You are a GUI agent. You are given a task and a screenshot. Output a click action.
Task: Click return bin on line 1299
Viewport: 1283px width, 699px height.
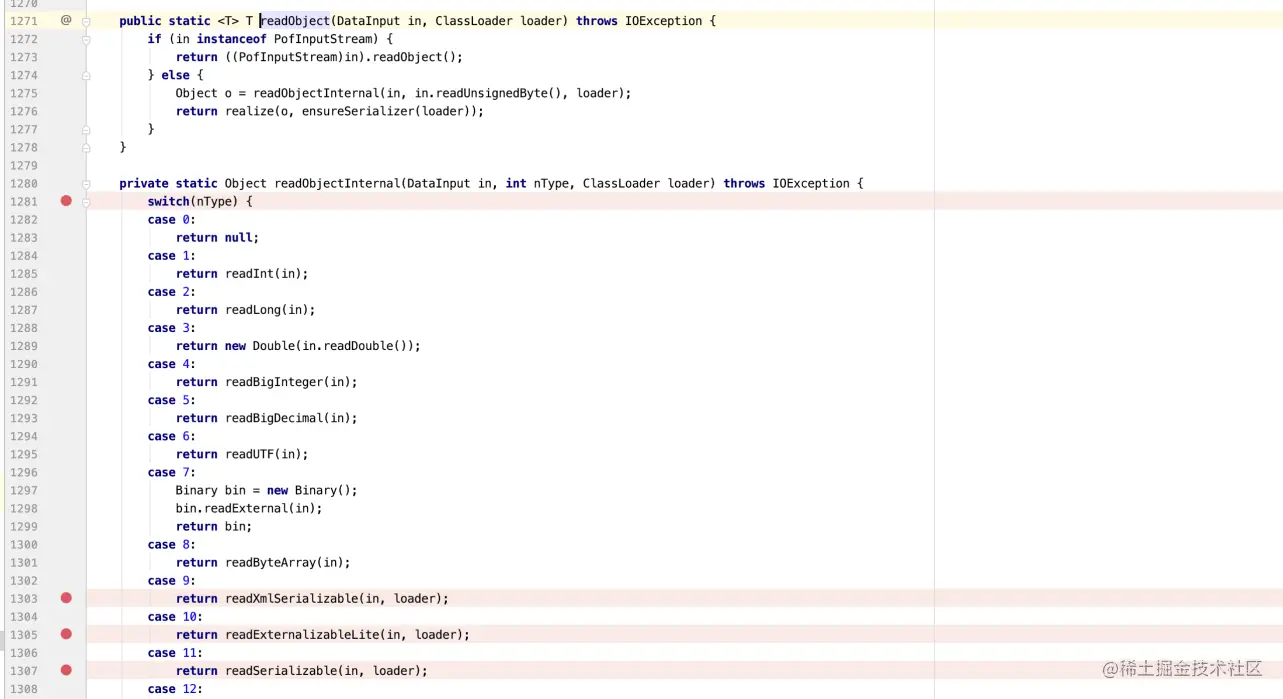point(214,526)
